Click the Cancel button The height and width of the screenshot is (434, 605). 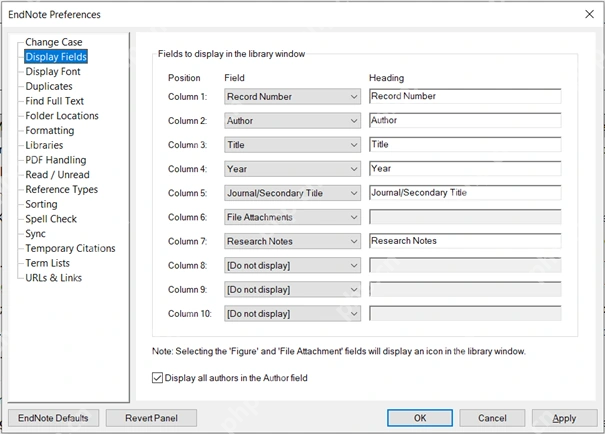point(492,418)
